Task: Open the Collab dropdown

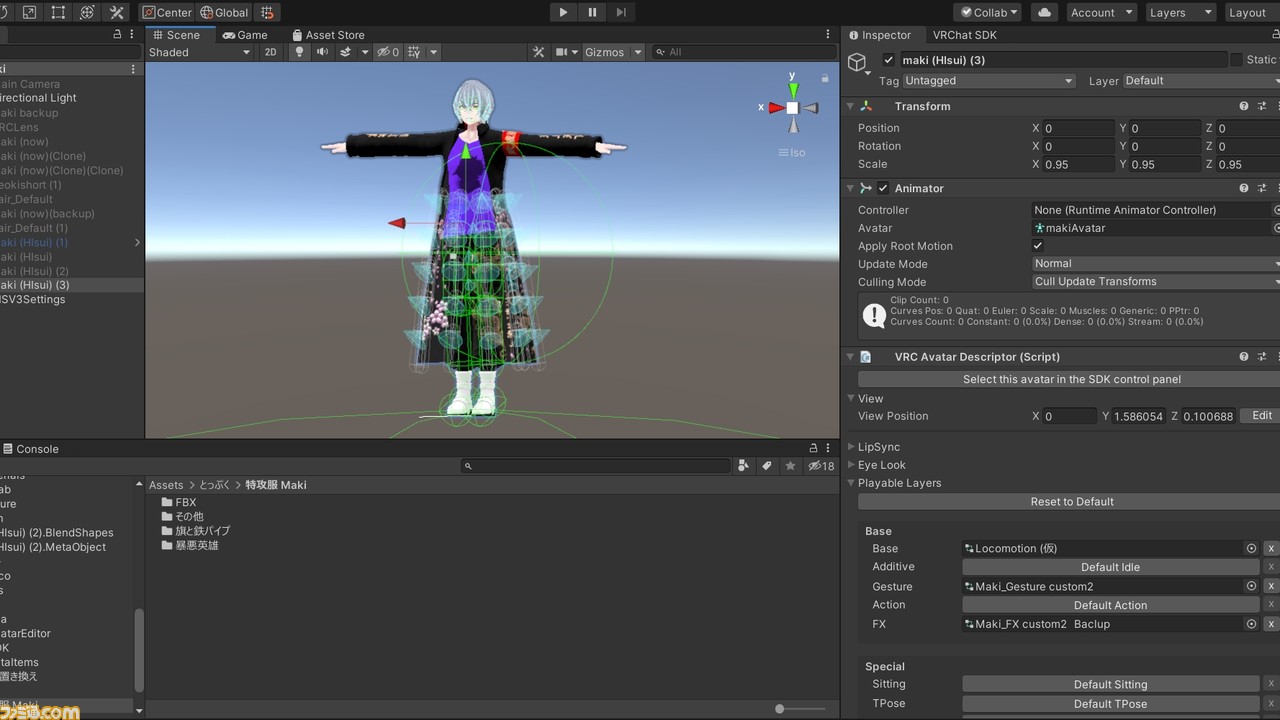Action: click(987, 12)
